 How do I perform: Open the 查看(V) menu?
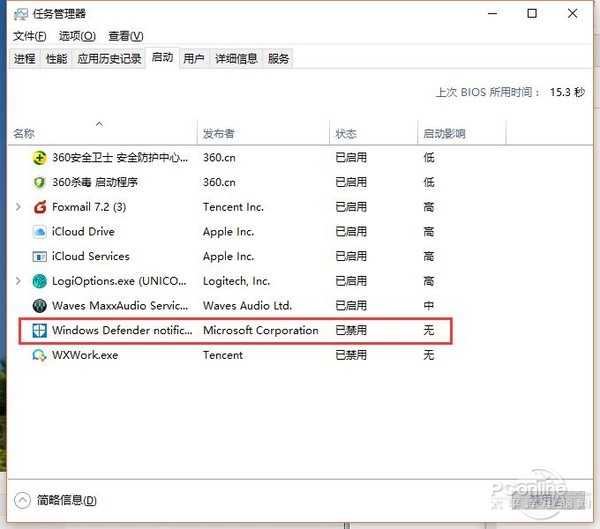[126, 36]
